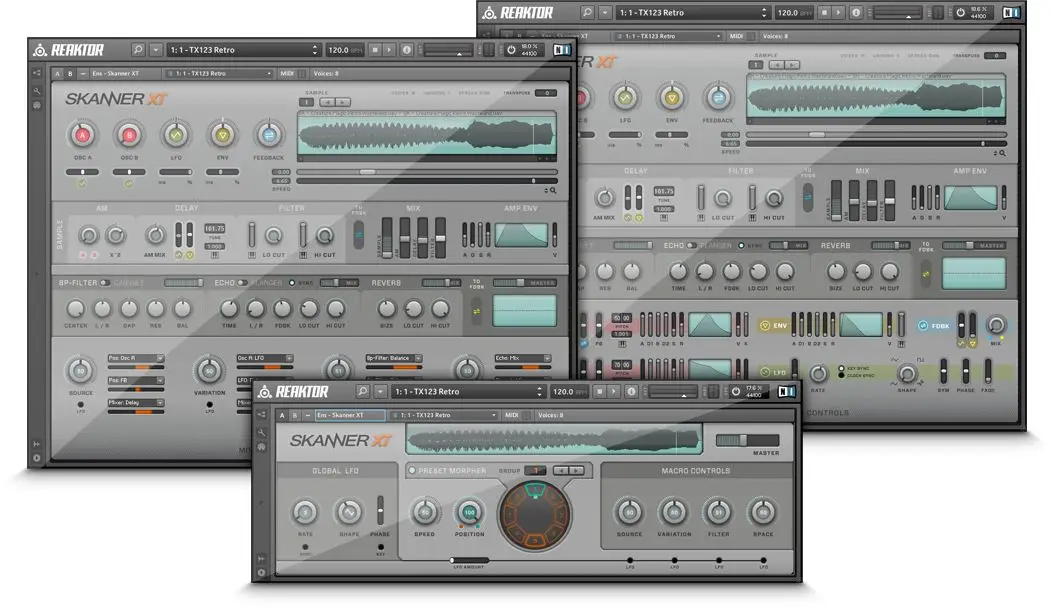Open waveform zoom magnifier in left window

point(553,190)
